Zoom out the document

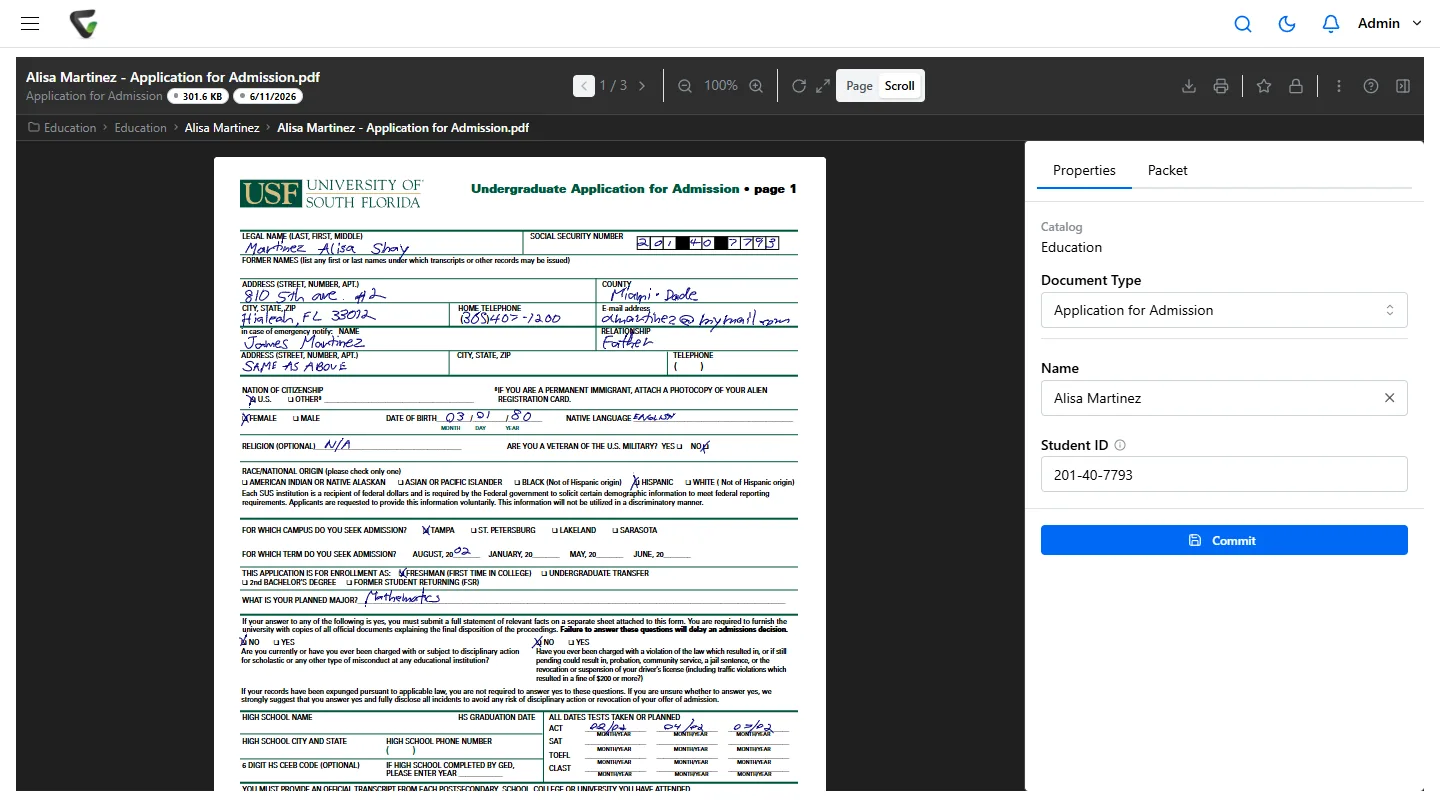(685, 86)
